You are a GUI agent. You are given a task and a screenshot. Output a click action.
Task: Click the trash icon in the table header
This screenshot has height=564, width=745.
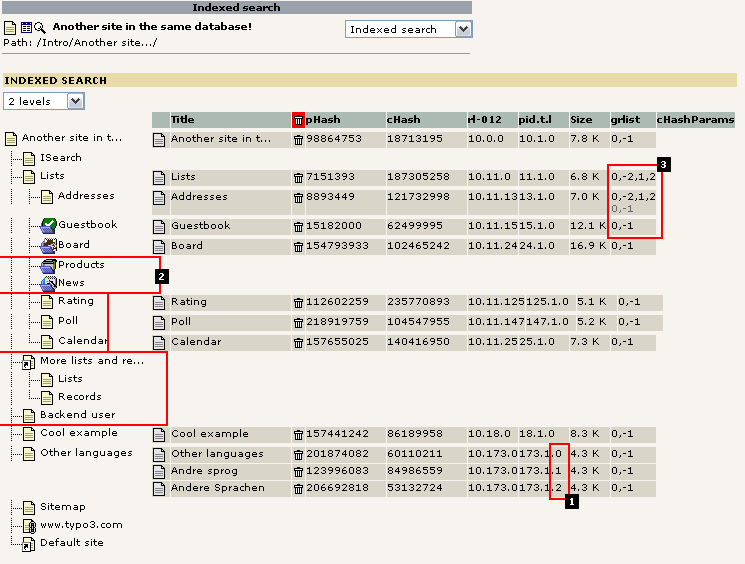pyautogui.click(x=298, y=120)
